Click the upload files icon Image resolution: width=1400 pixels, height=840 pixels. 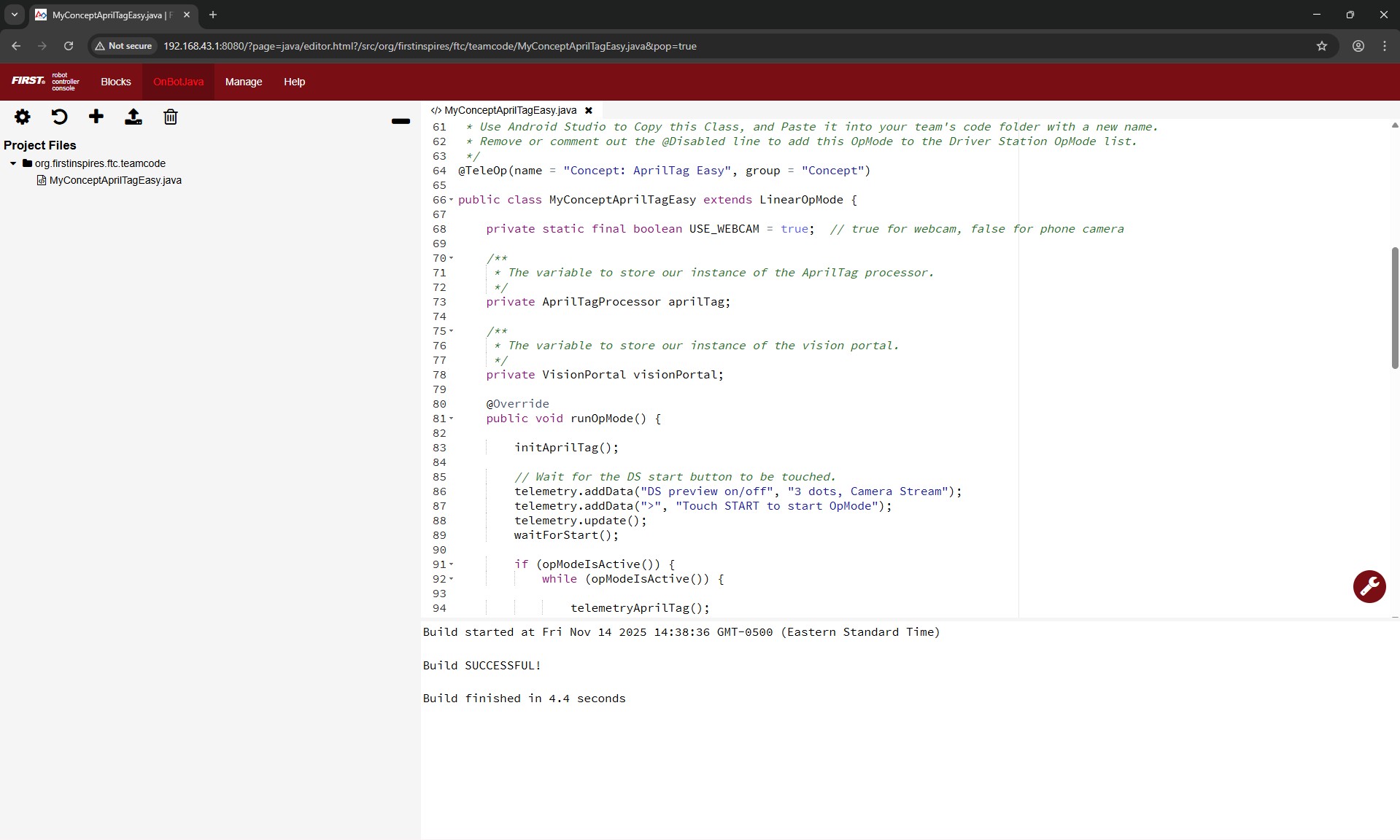(x=134, y=117)
